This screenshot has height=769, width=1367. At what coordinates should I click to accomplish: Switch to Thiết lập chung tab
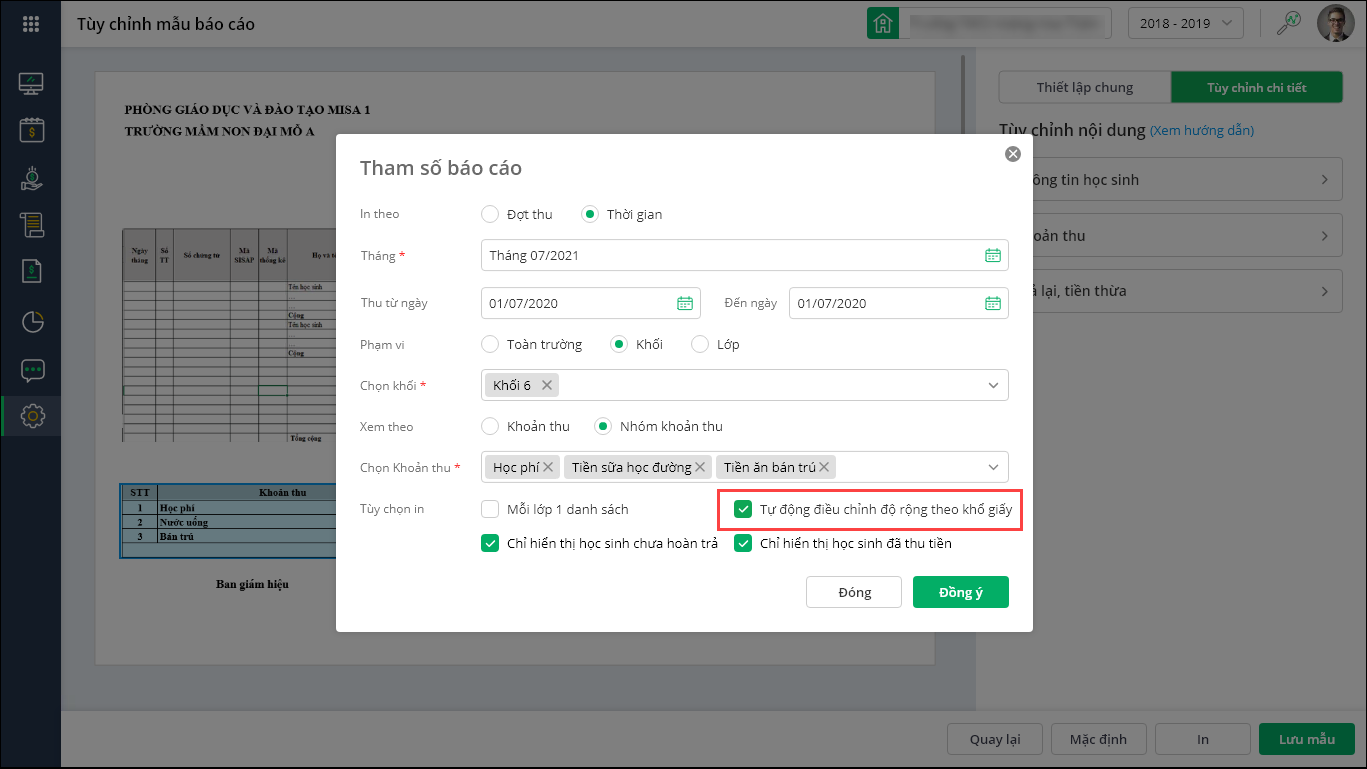1085,87
